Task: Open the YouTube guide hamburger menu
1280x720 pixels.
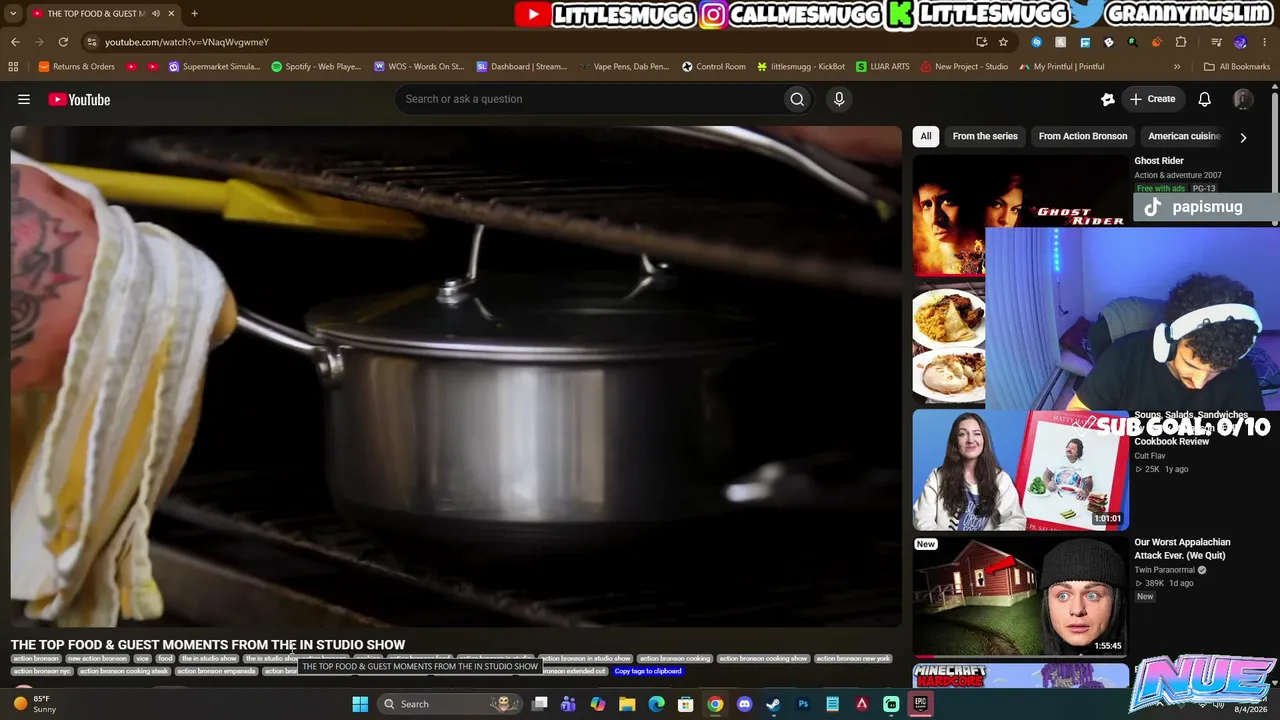Action: [x=24, y=99]
